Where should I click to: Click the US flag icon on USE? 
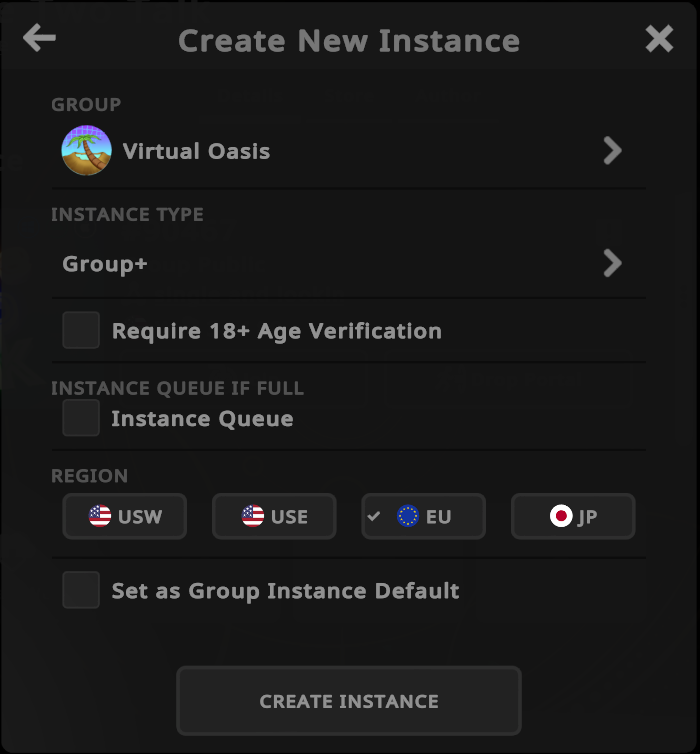(253, 516)
